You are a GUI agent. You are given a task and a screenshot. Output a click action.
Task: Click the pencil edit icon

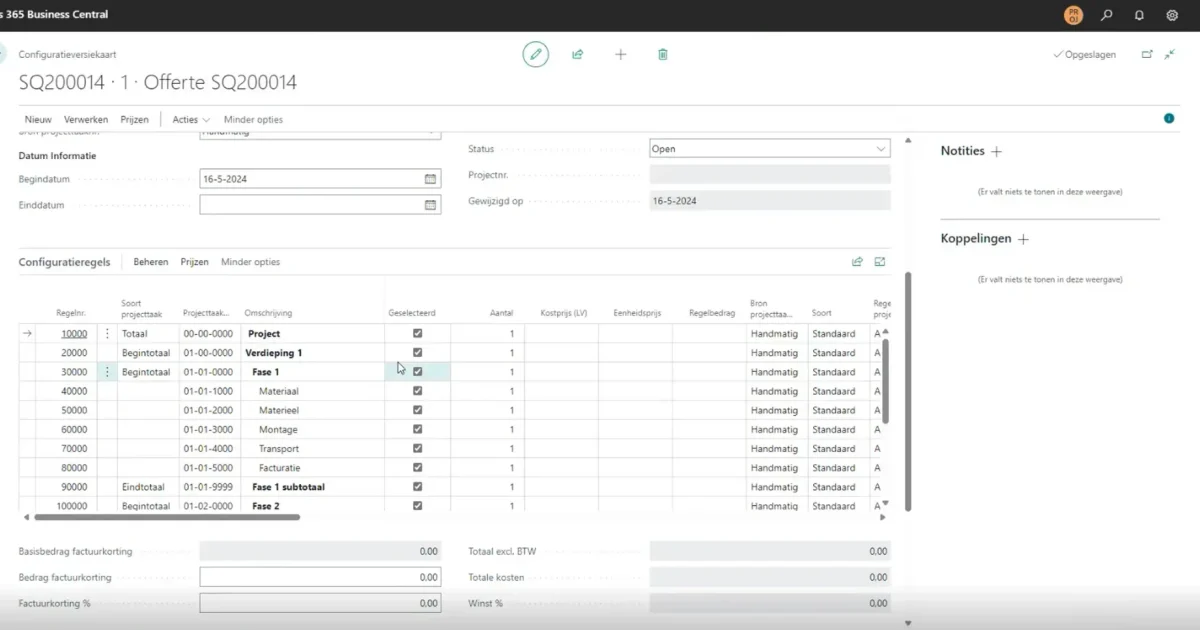(x=536, y=55)
